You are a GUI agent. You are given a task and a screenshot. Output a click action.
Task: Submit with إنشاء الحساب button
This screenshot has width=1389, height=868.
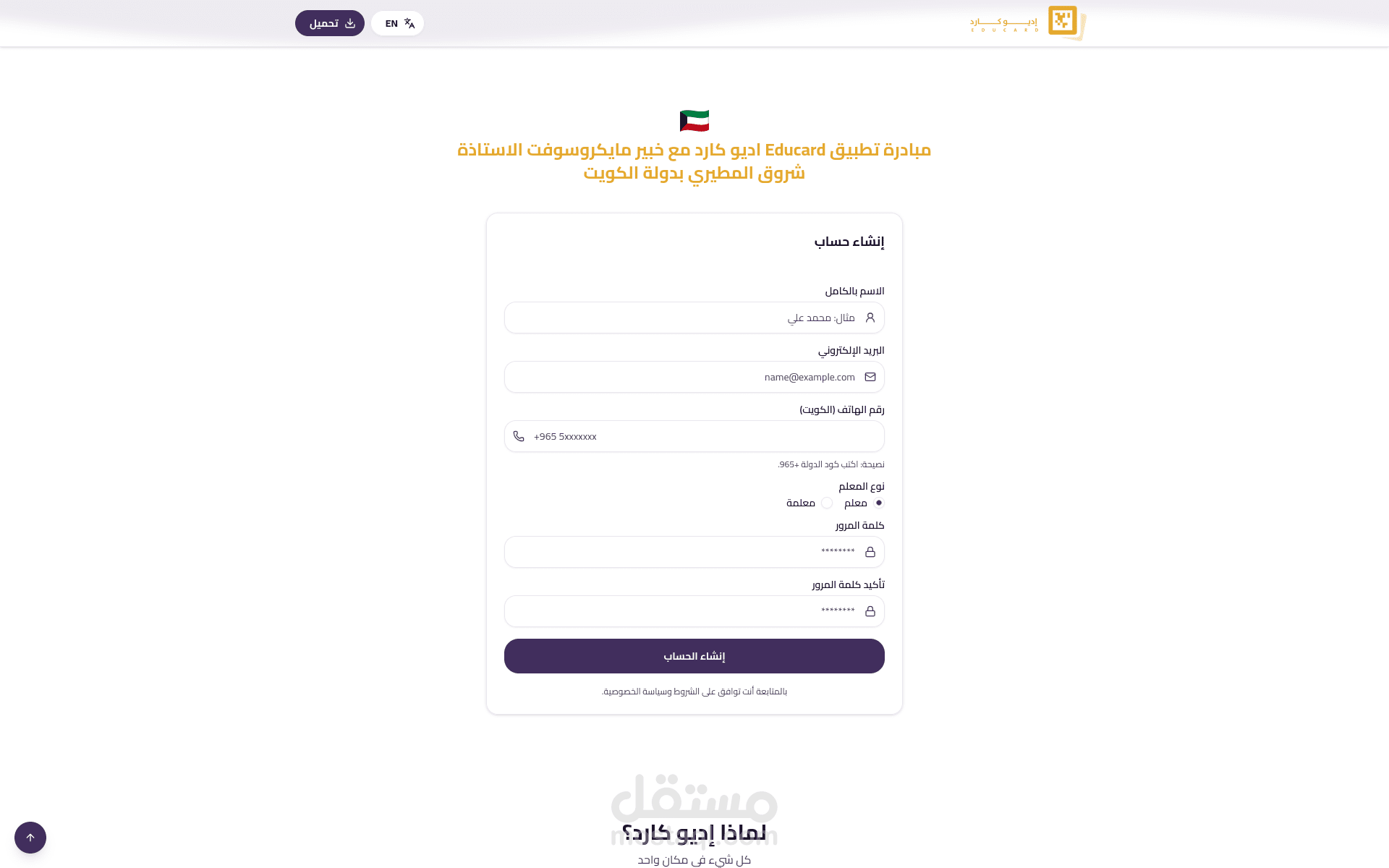click(x=694, y=656)
